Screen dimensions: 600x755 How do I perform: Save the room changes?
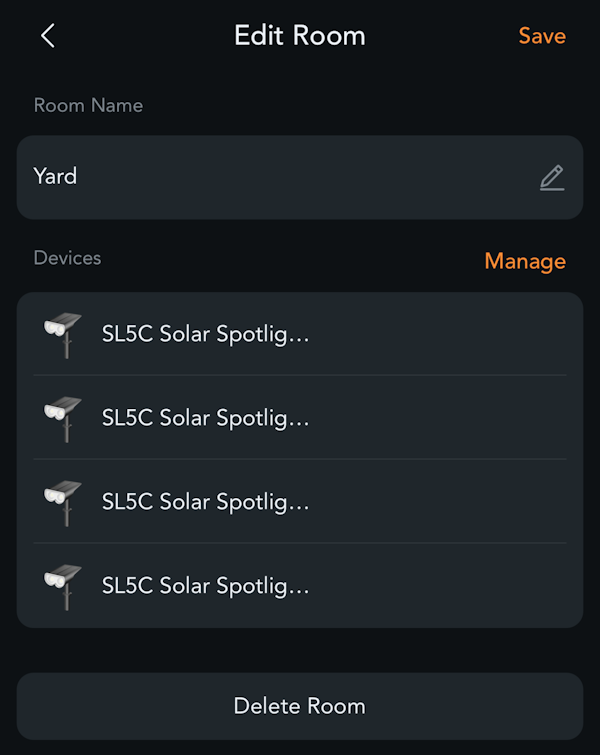tap(542, 36)
